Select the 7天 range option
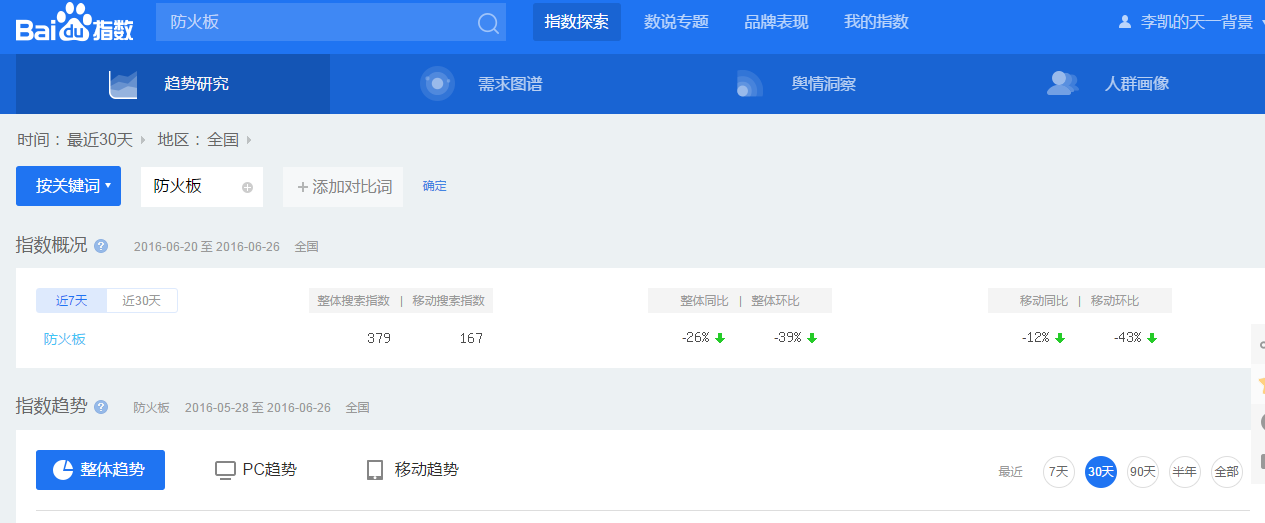The width and height of the screenshot is (1265, 523). (1059, 472)
